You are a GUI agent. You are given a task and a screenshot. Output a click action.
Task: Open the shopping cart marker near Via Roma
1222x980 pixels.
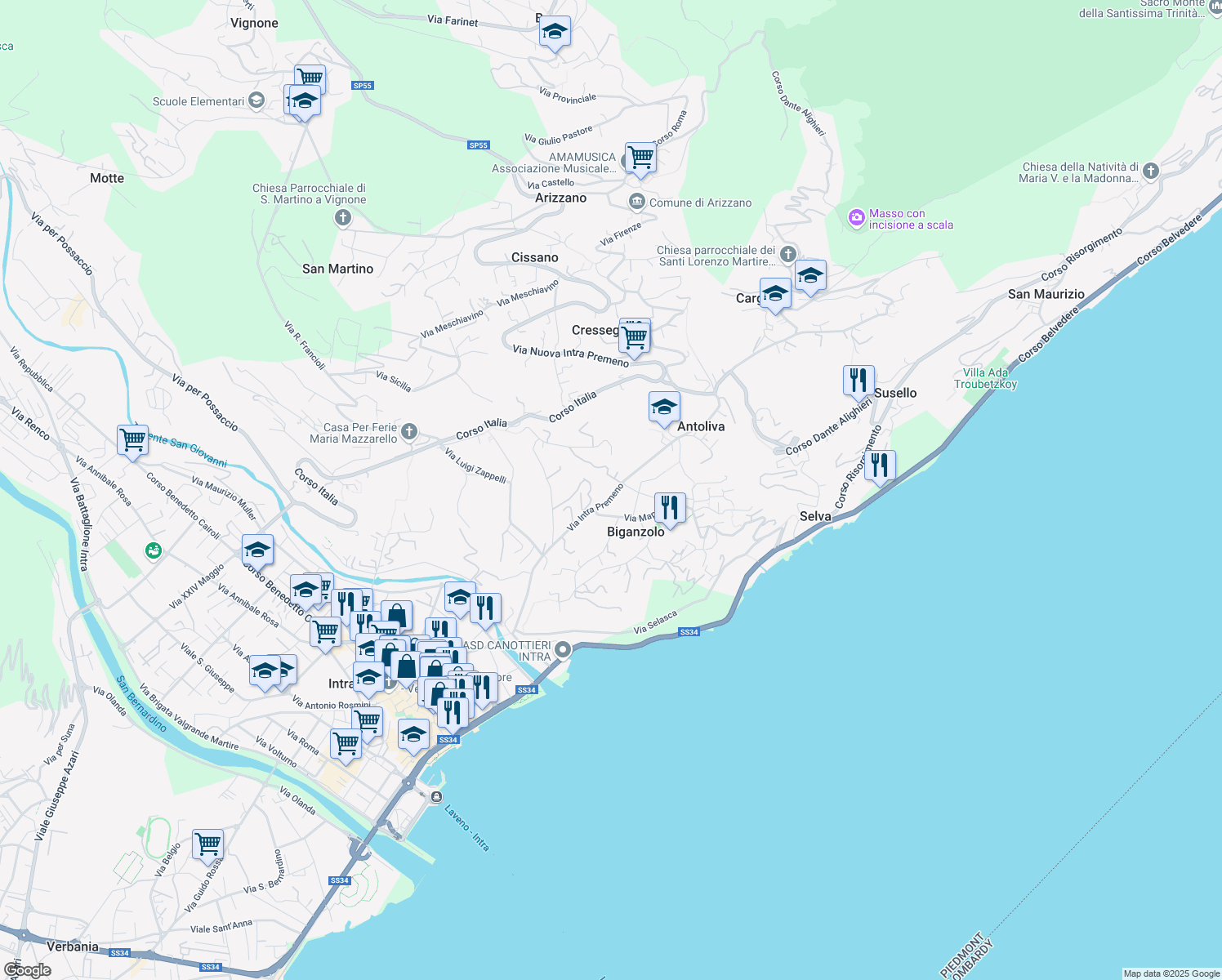pos(346,745)
